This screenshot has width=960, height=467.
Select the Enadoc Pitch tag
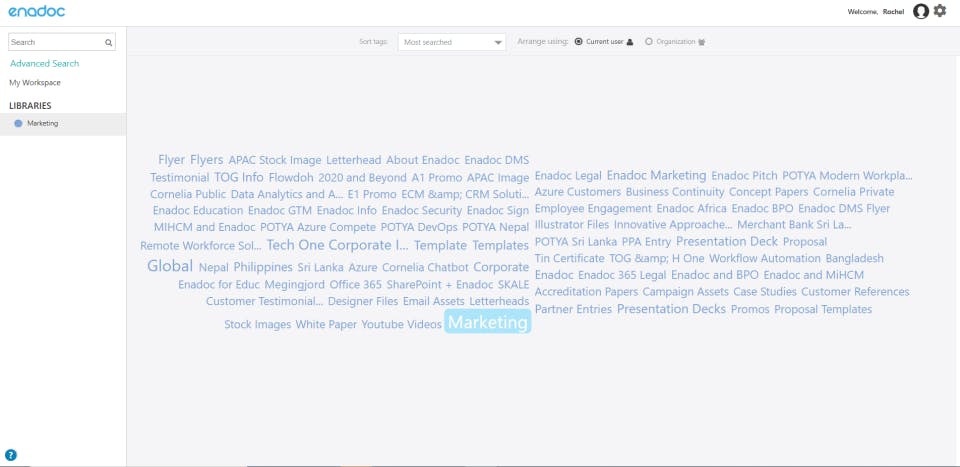click(x=744, y=176)
